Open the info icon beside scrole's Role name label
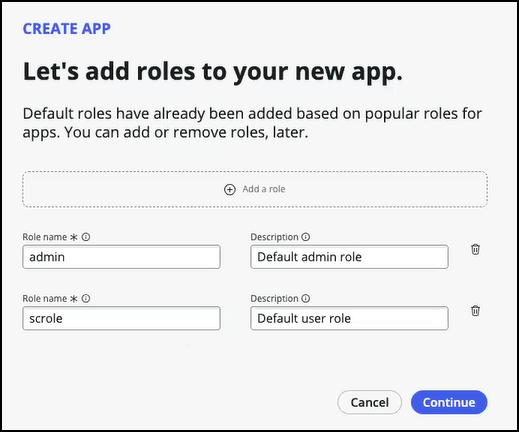 pyautogui.click(x=86, y=298)
